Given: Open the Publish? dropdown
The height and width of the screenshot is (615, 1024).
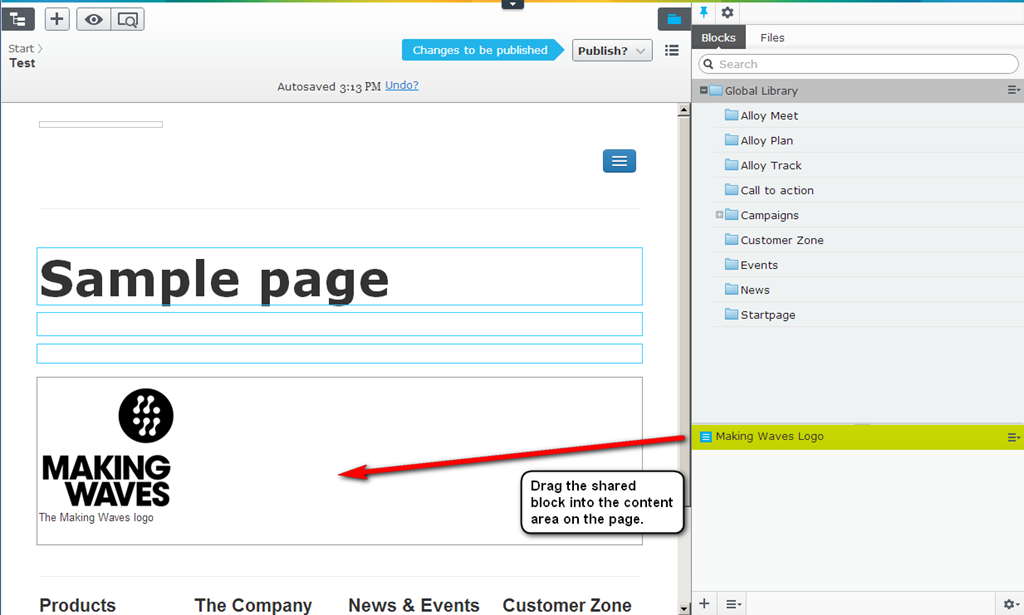Looking at the screenshot, I should [612, 50].
